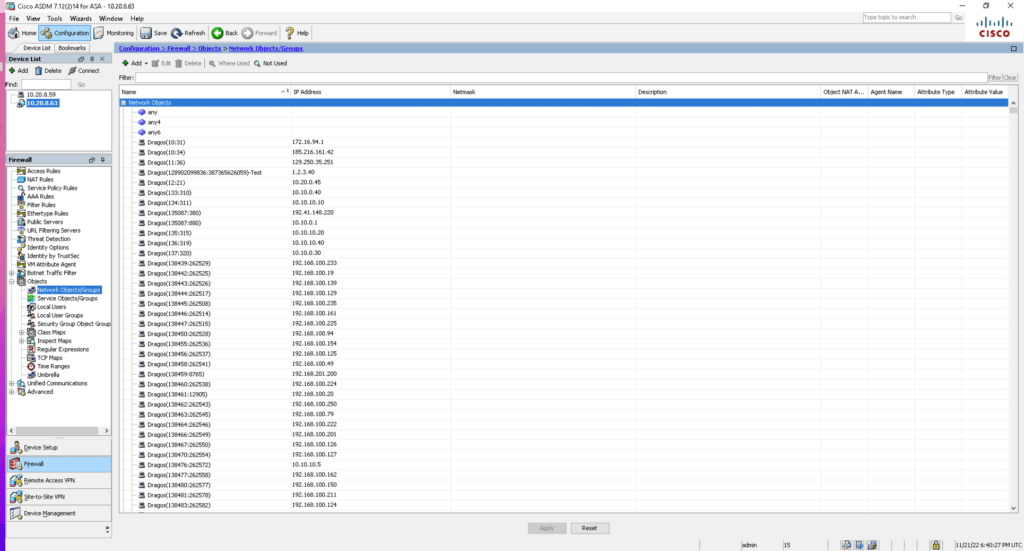Image resolution: width=1024 pixels, height=551 pixels.
Task: Sort by the Name column header
Action: [x=204, y=92]
